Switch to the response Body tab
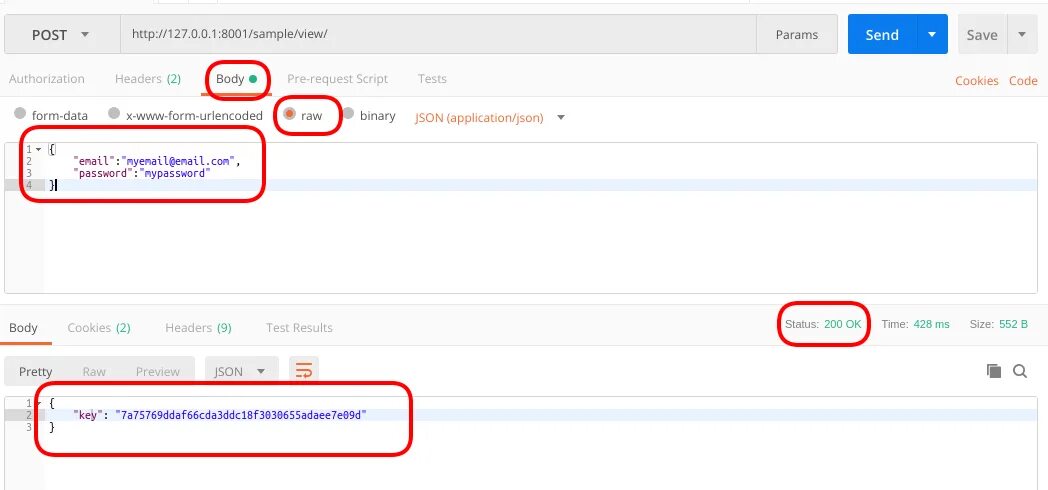Viewport: 1048px width, 490px height. pos(23,328)
